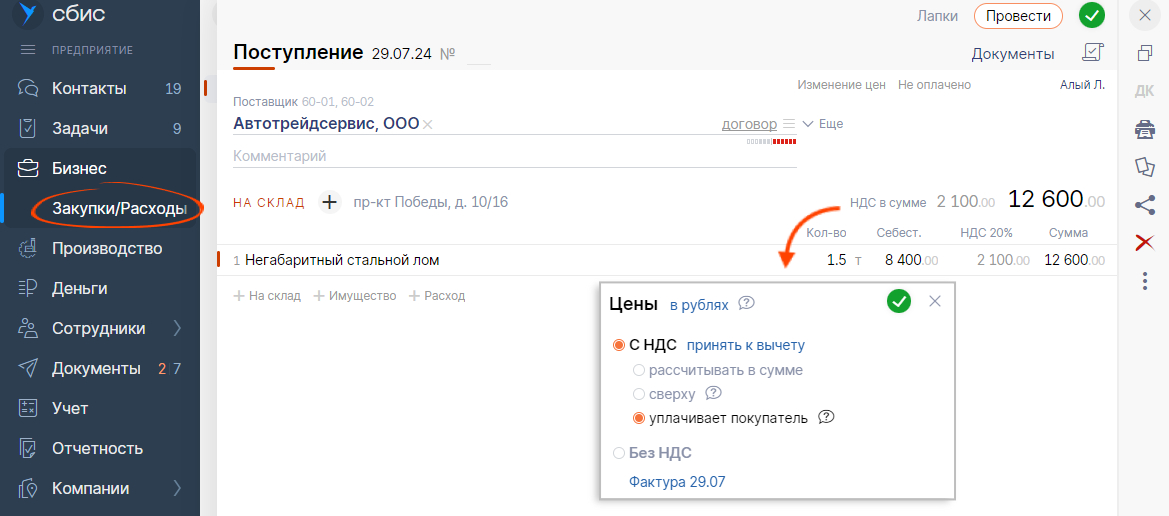Confirm prices with green checkmark in Цены popup
The height and width of the screenshot is (516, 1169).
pos(898,301)
